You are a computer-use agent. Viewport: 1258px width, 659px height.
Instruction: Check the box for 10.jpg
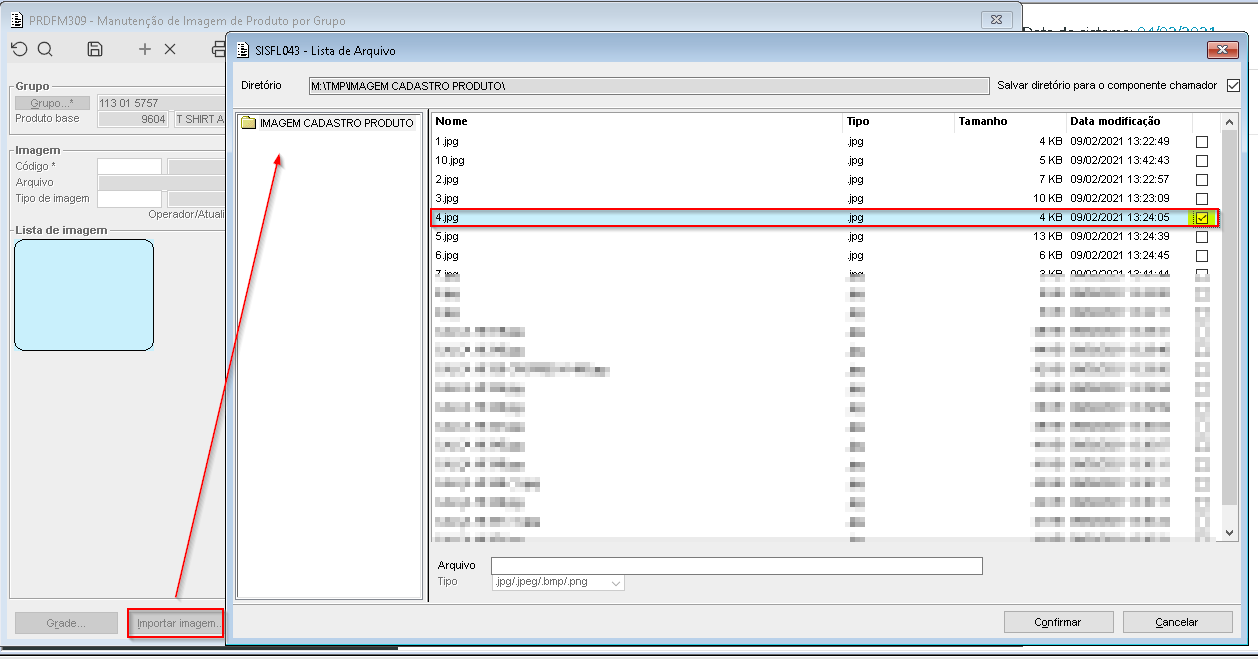[1202, 161]
